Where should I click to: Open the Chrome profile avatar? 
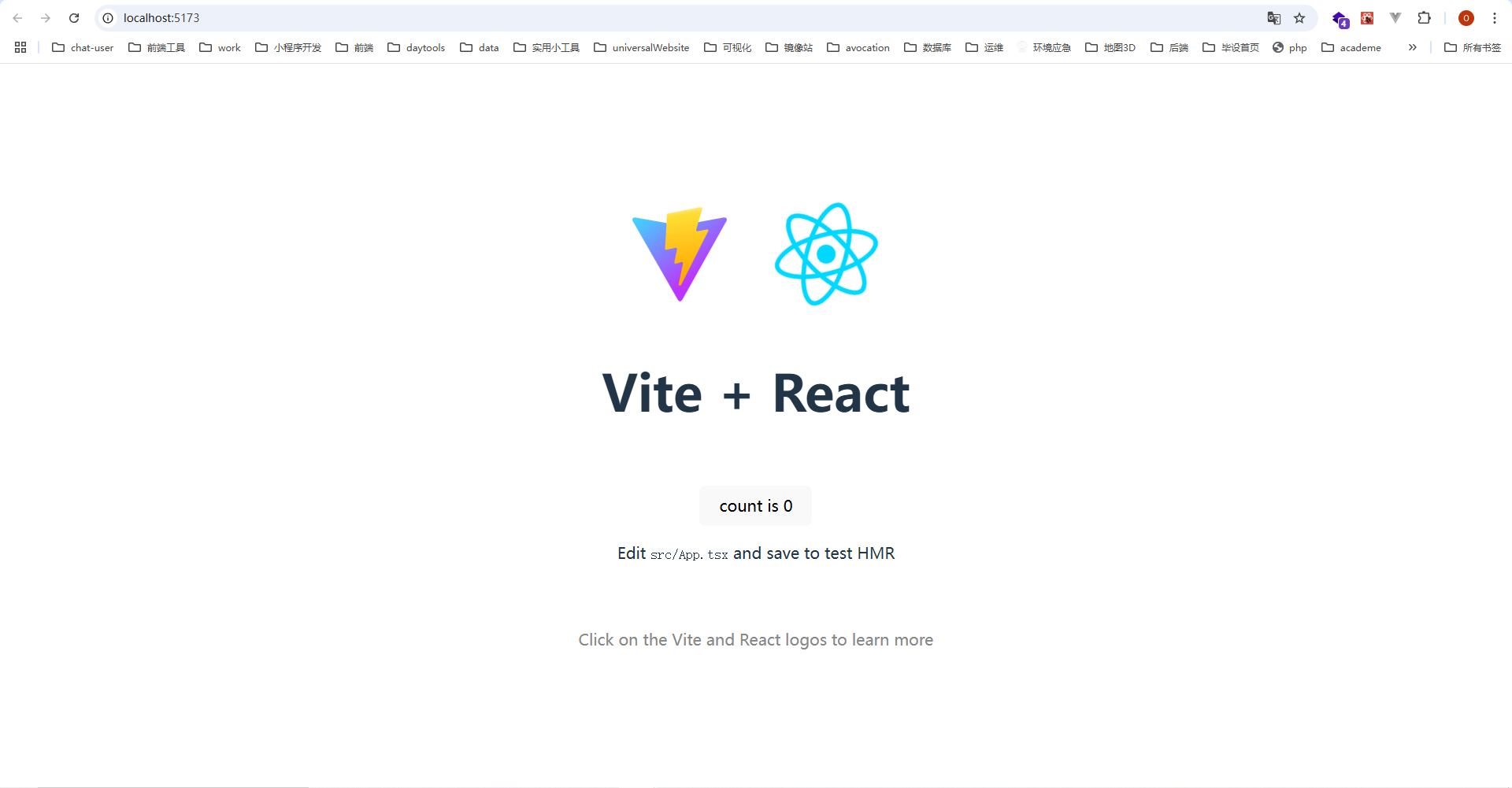1466,18
